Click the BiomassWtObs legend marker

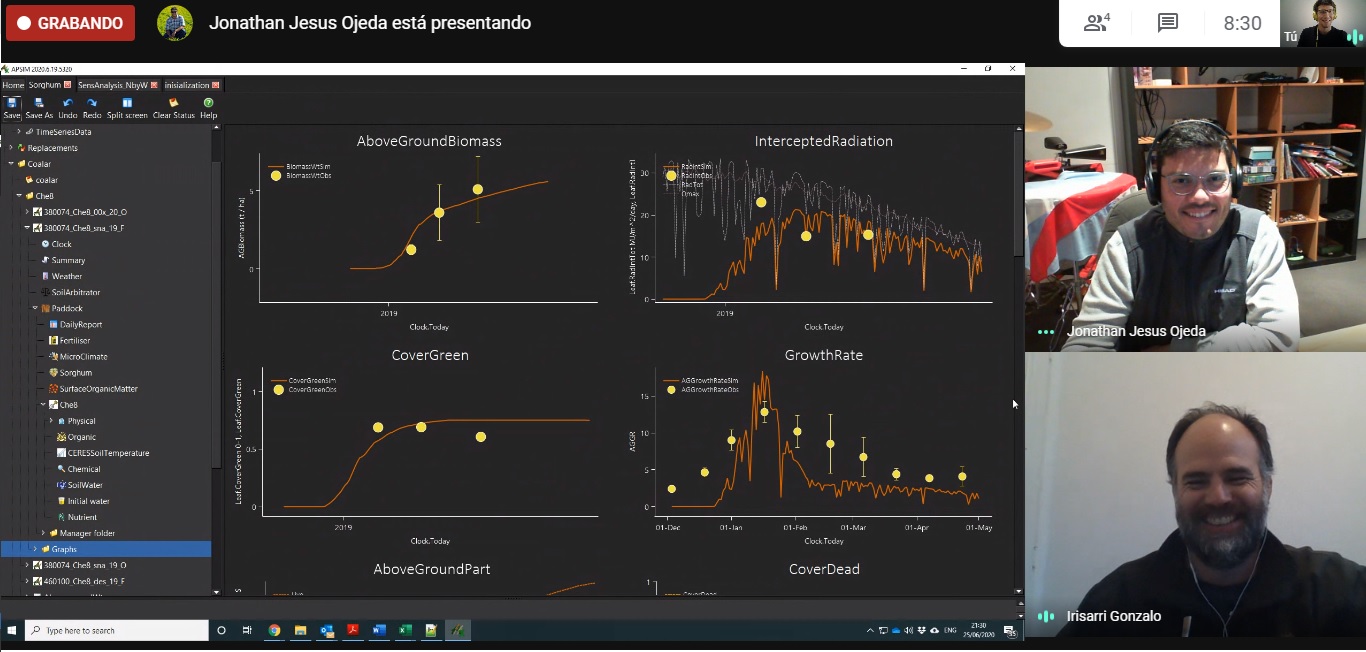click(x=277, y=176)
